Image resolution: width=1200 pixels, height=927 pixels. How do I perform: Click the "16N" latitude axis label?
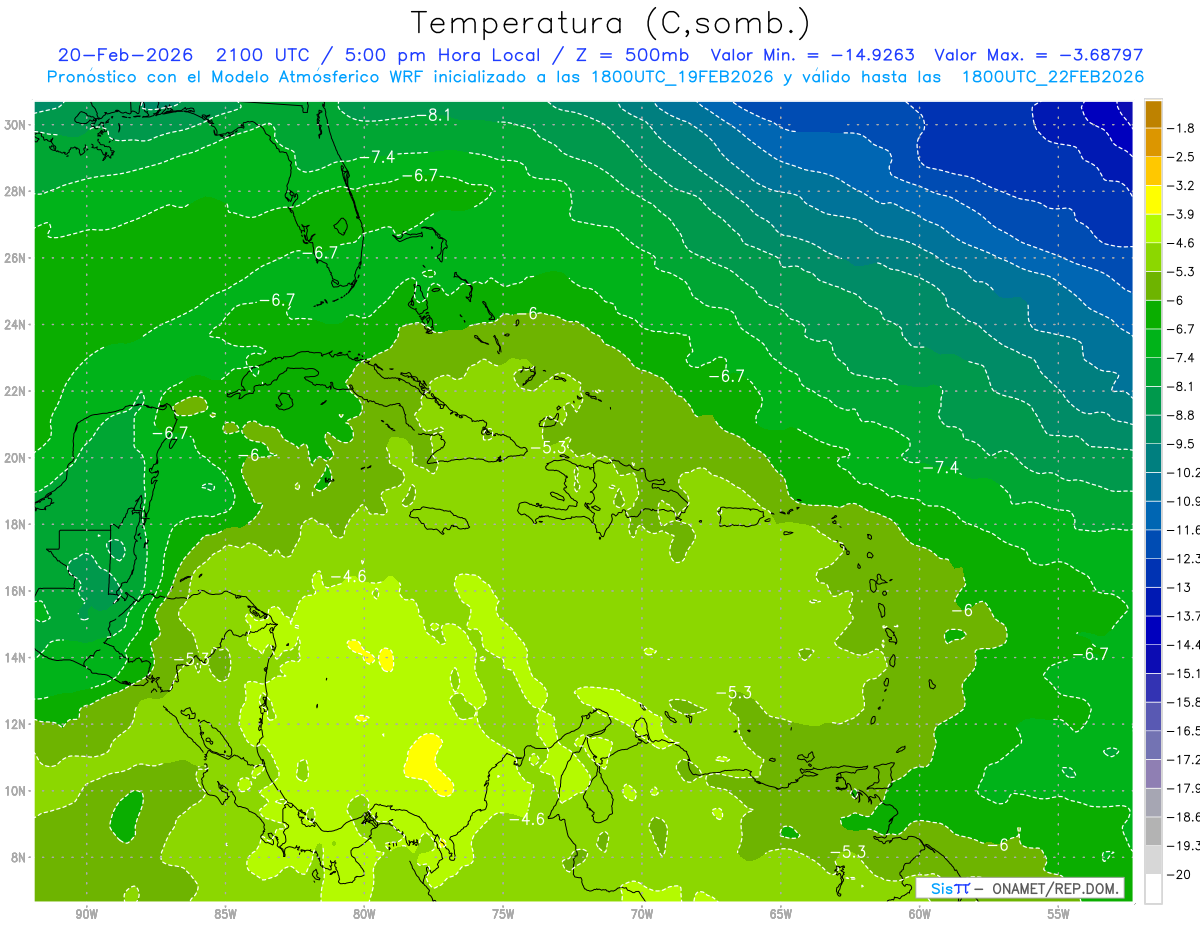coord(17,591)
